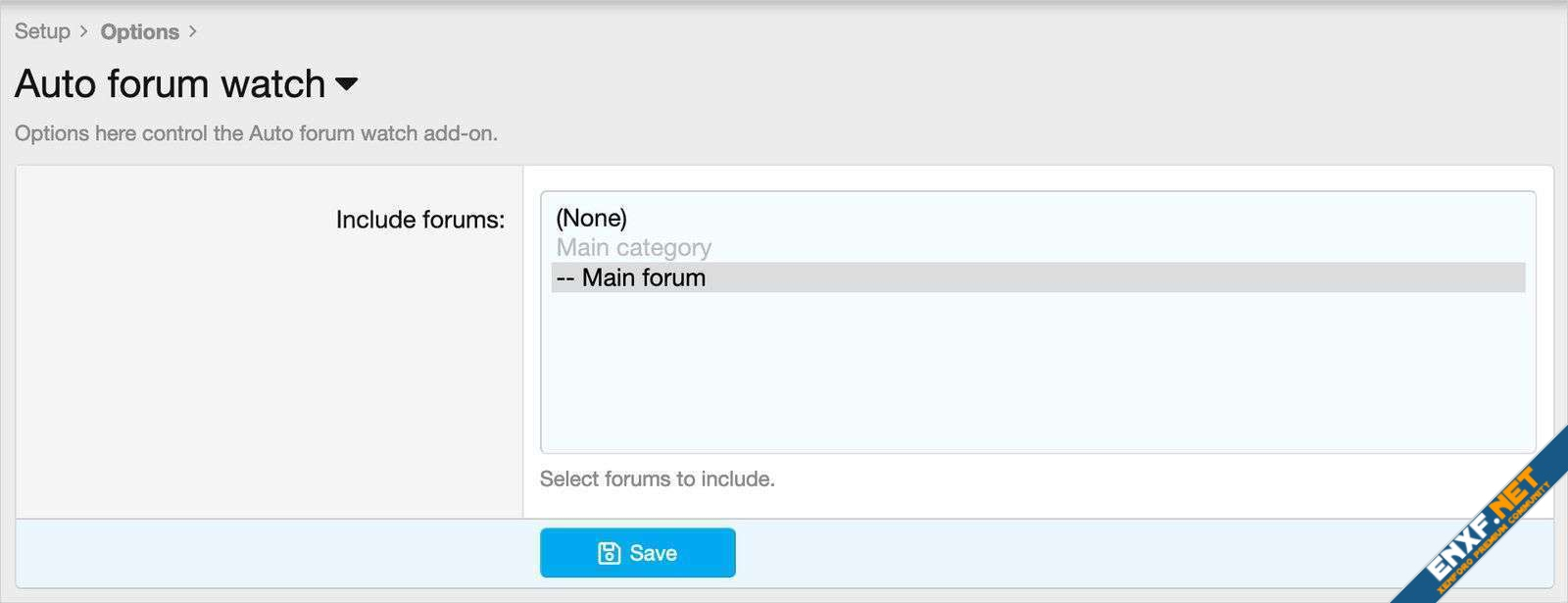Click the Include forums label
The image size is (1568, 603).
419,220
